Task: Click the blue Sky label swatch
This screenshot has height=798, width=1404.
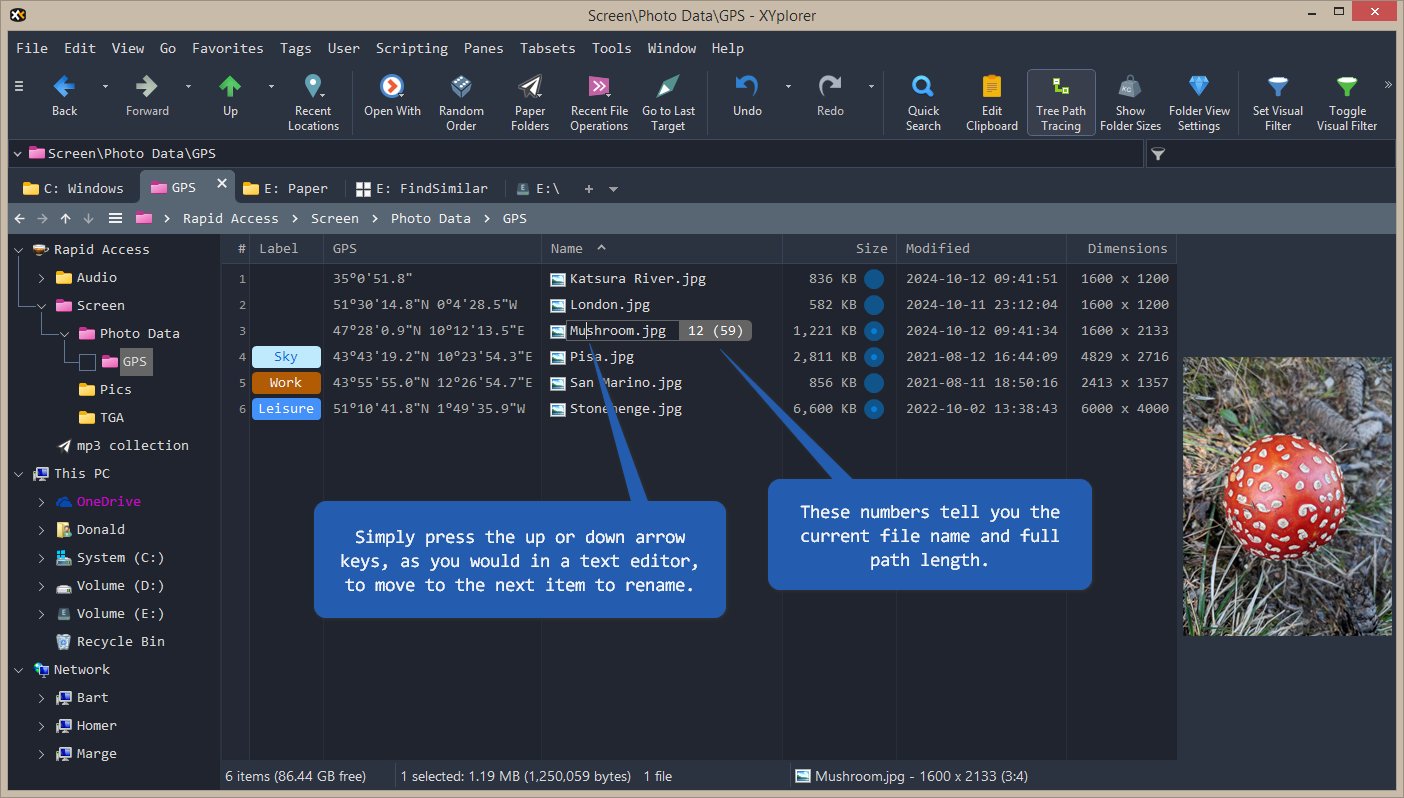Action: pos(286,356)
